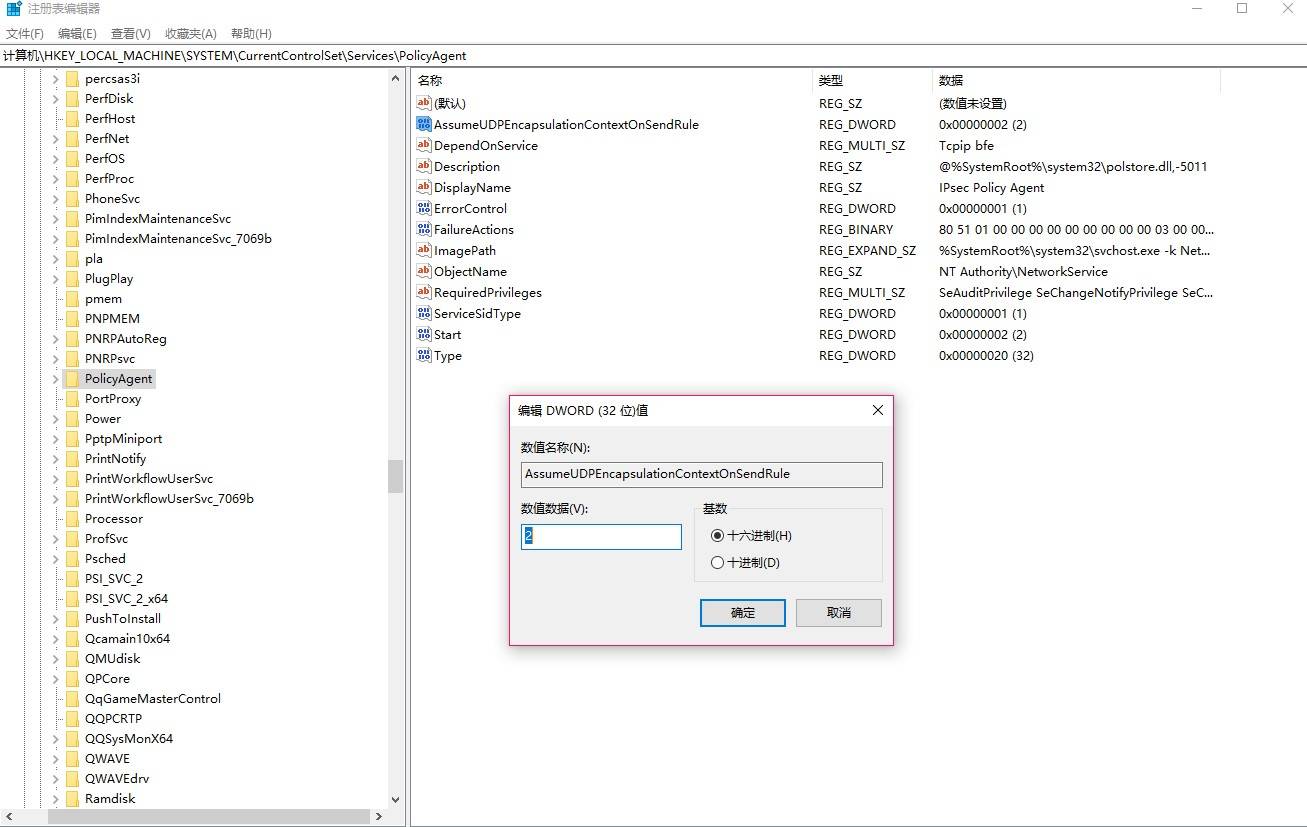Click the 确定 button in the dialog

click(x=742, y=612)
